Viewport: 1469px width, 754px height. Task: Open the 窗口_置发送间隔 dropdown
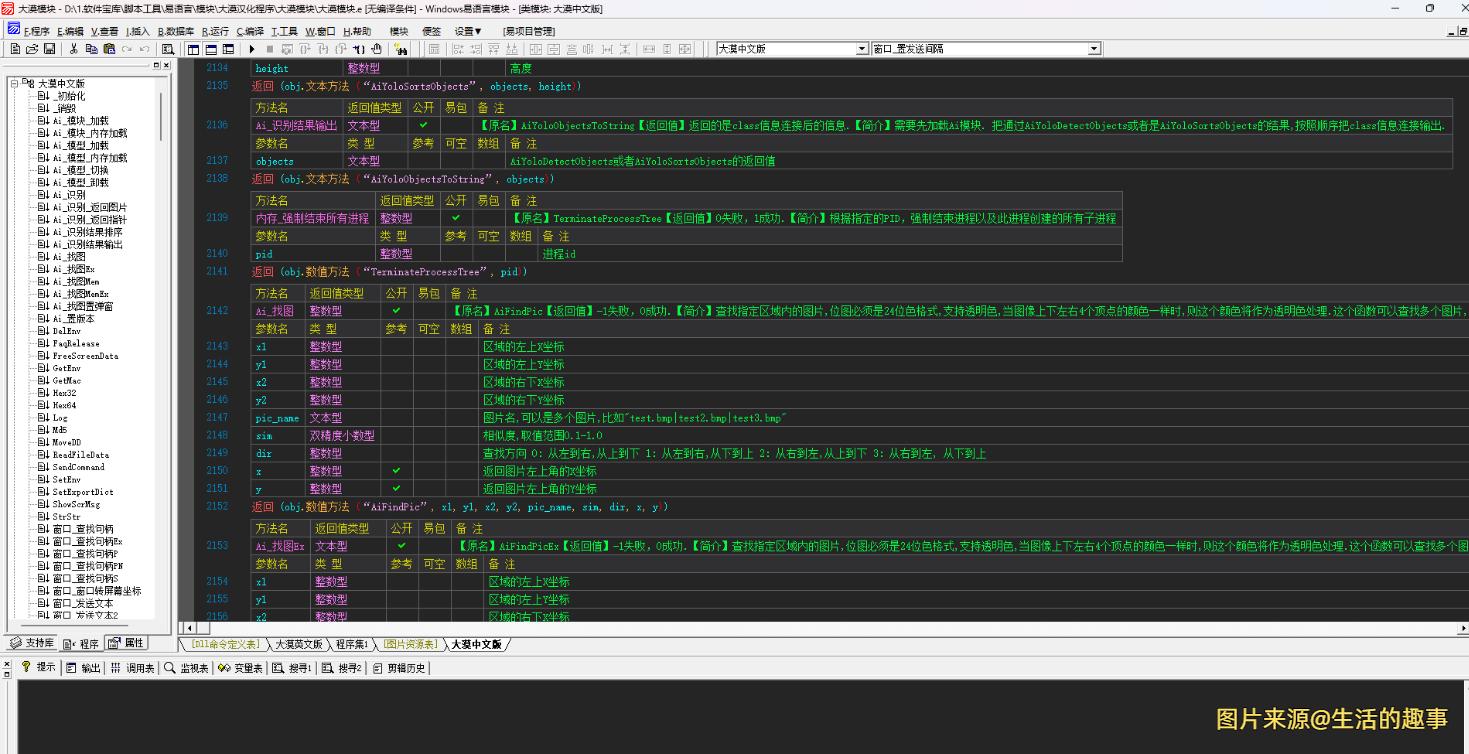point(1096,47)
